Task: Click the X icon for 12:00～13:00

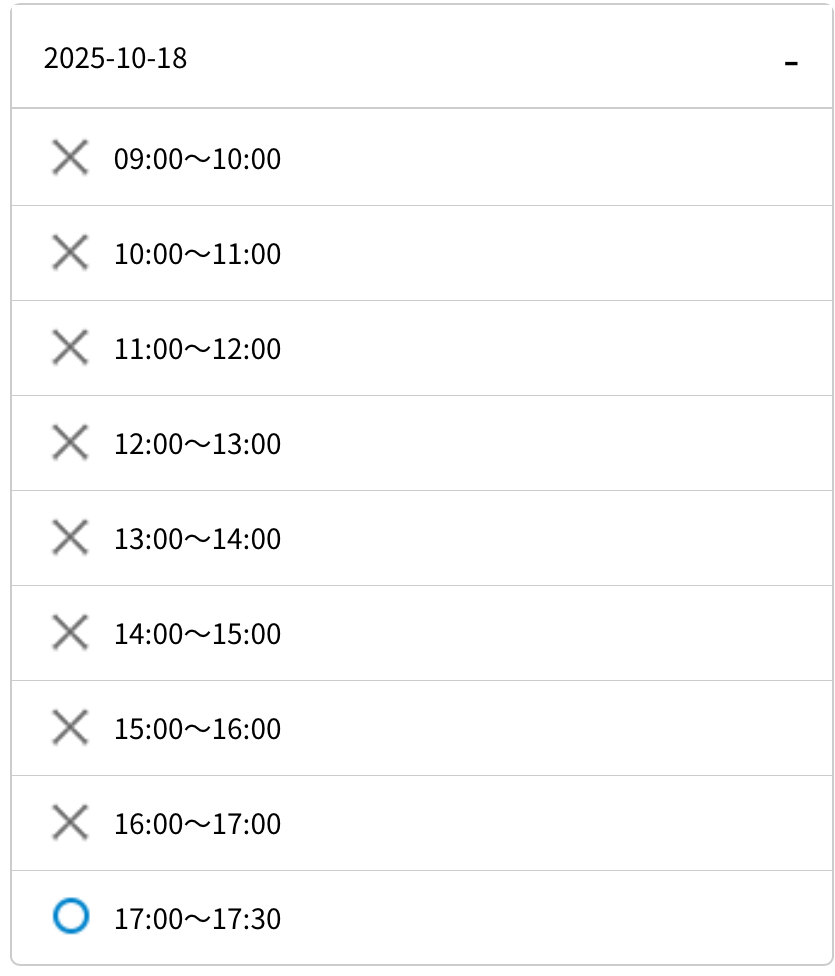Action: [x=70, y=443]
